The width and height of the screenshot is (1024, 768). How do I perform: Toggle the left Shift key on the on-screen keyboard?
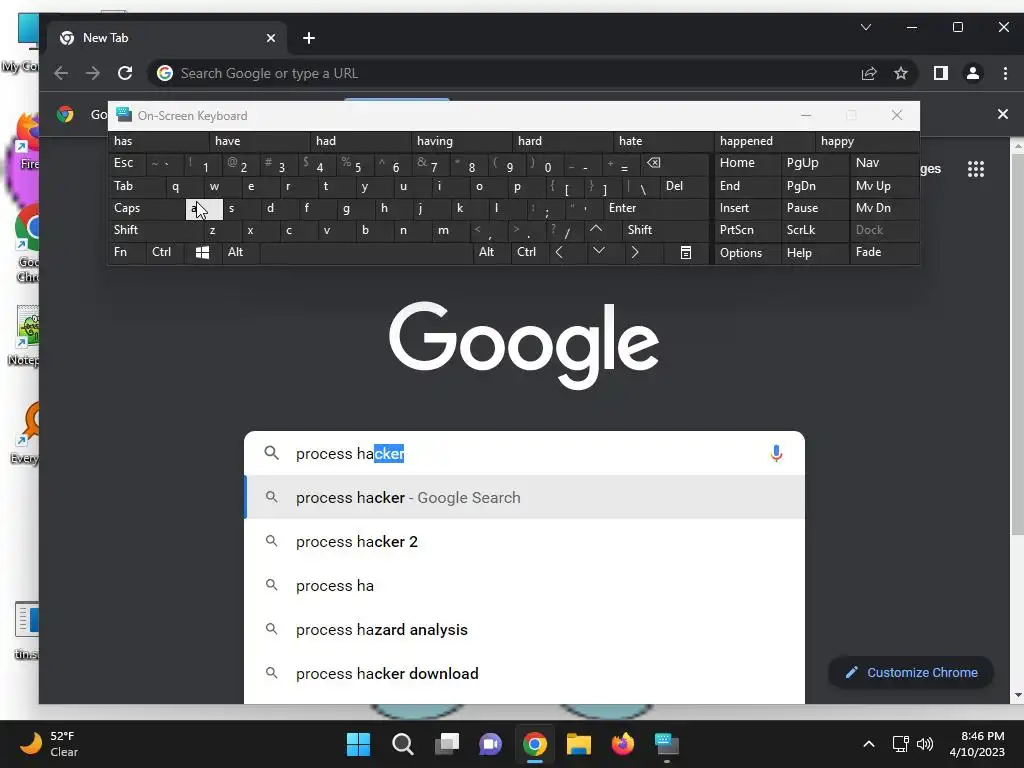click(x=157, y=230)
